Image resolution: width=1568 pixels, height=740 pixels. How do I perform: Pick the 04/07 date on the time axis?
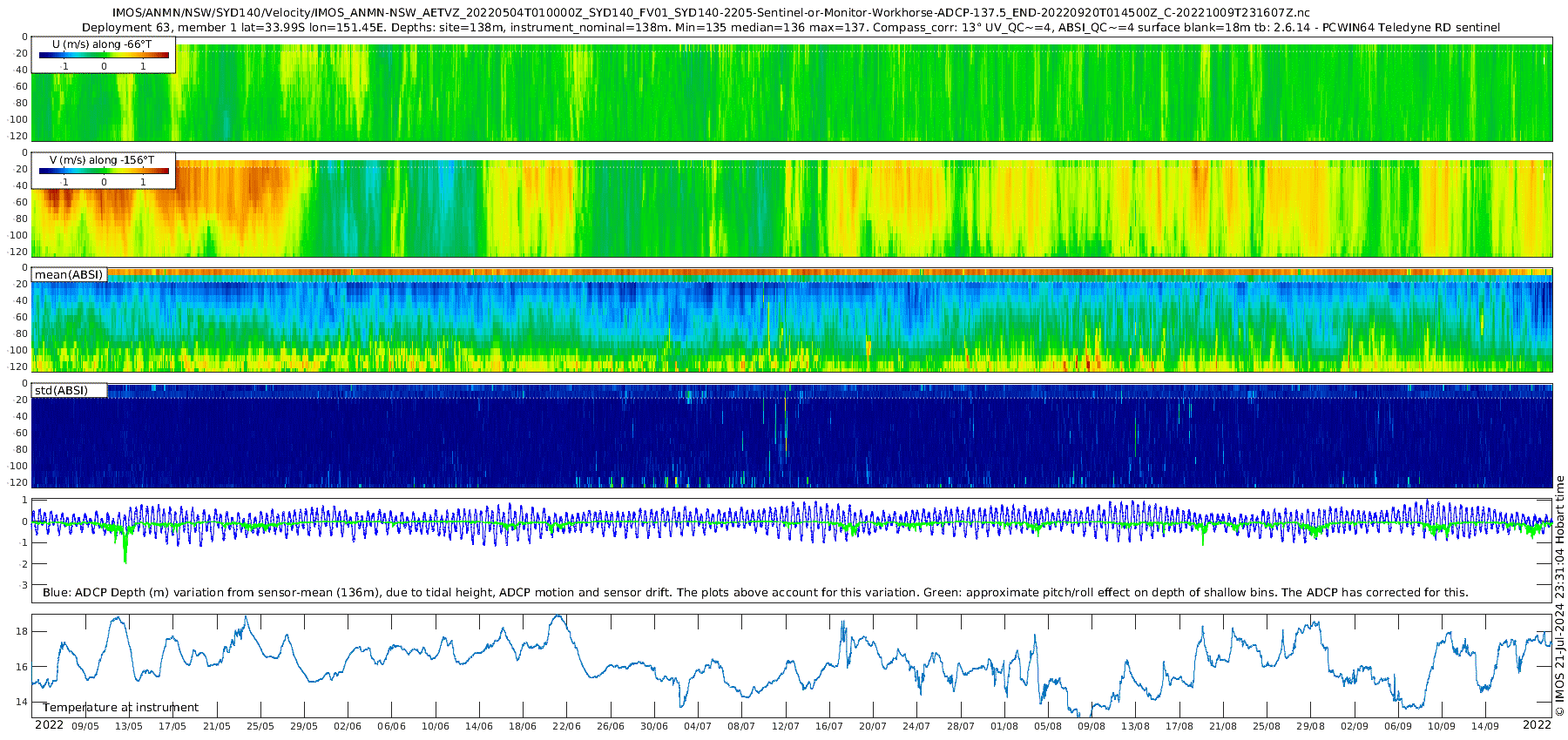pyautogui.click(x=698, y=726)
